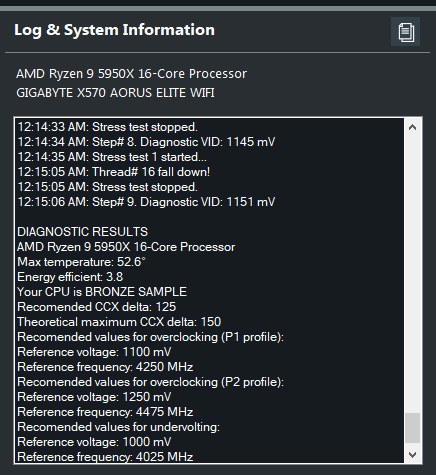Select log line '12:14:33 AM: Stress test stopped.'
Image resolution: width=436 pixels, height=475 pixels.
pyautogui.click(x=108, y=127)
